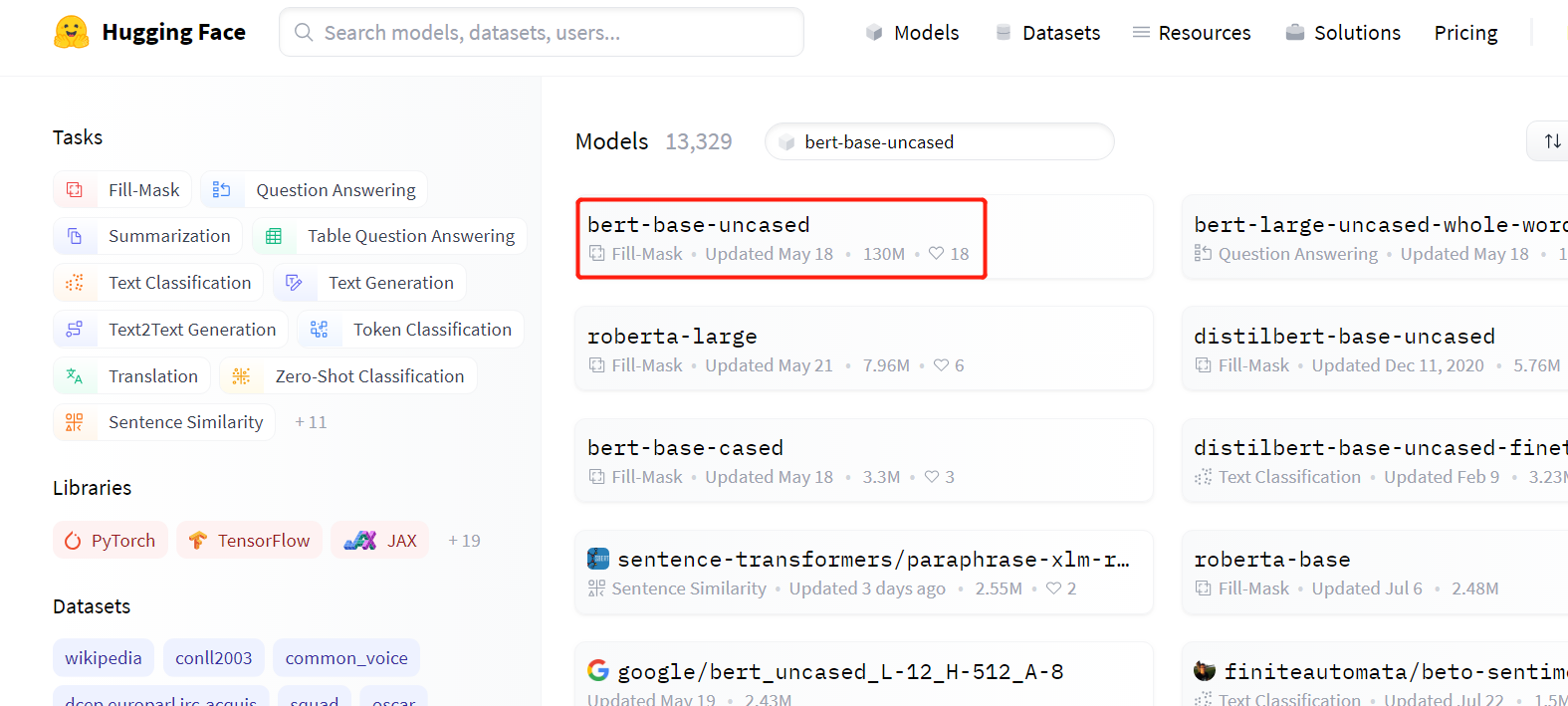The image size is (1568, 706).
Task: Filter by Summarization task
Action: (148, 236)
